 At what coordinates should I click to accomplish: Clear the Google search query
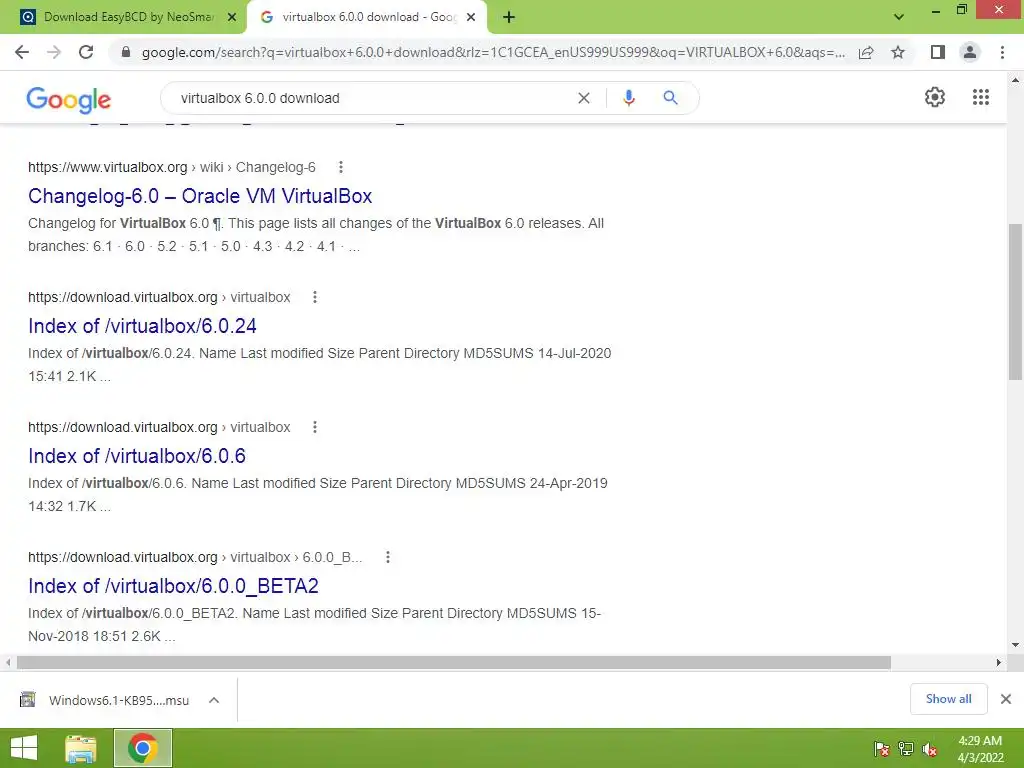pos(584,98)
